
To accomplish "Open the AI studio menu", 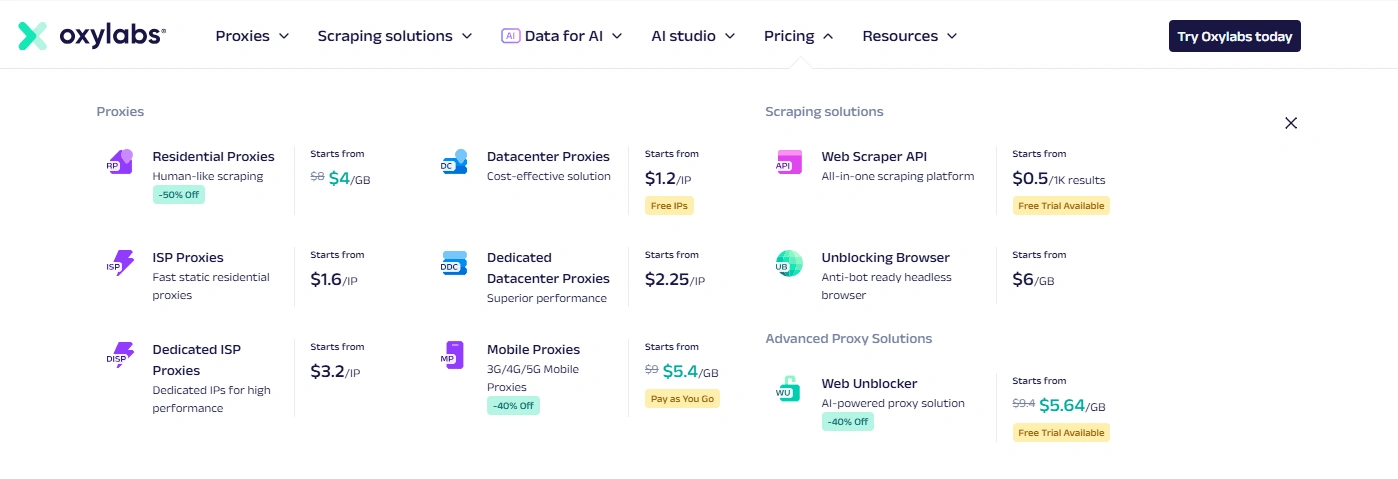I will click(693, 36).
